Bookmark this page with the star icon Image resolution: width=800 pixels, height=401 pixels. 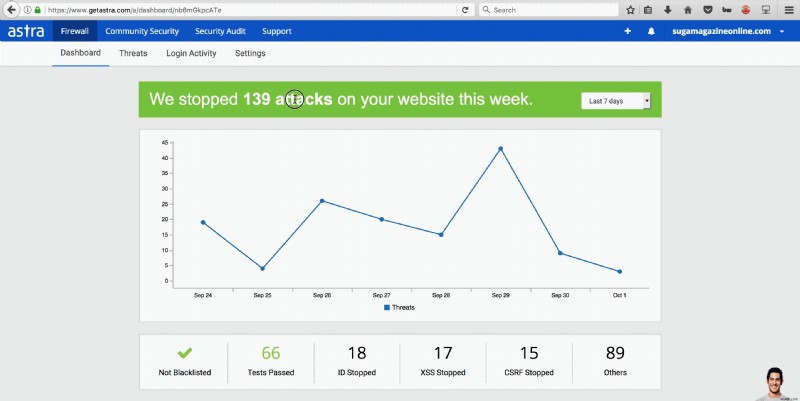[631, 10]
